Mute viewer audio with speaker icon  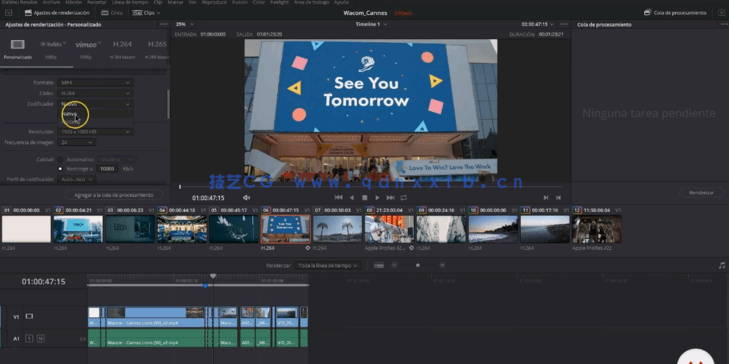point(246,198)
